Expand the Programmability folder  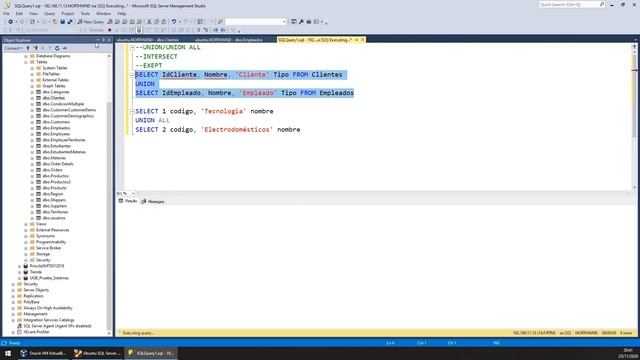pos(26,242)
